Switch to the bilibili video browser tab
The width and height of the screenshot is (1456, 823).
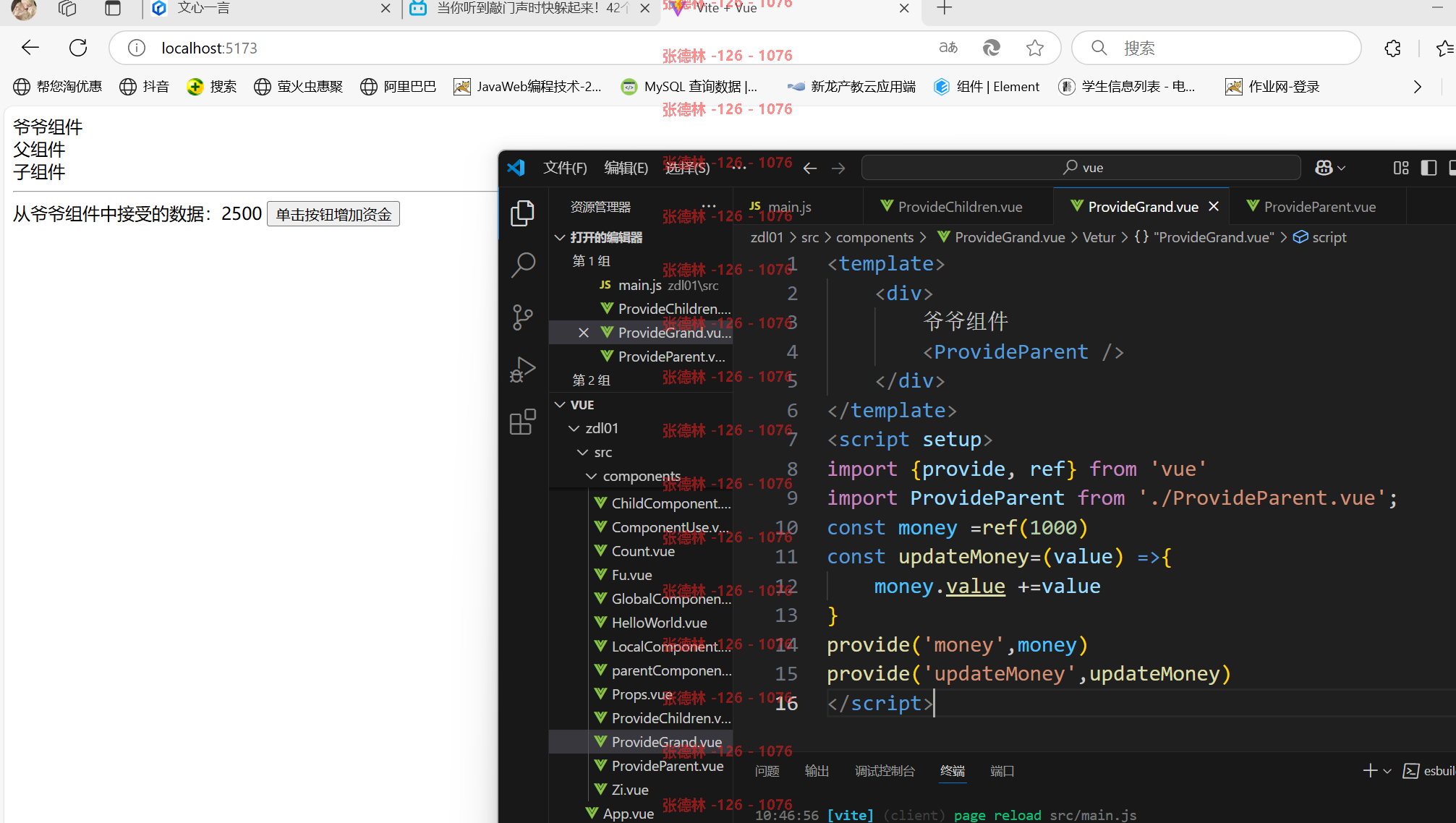pos(531,8)
